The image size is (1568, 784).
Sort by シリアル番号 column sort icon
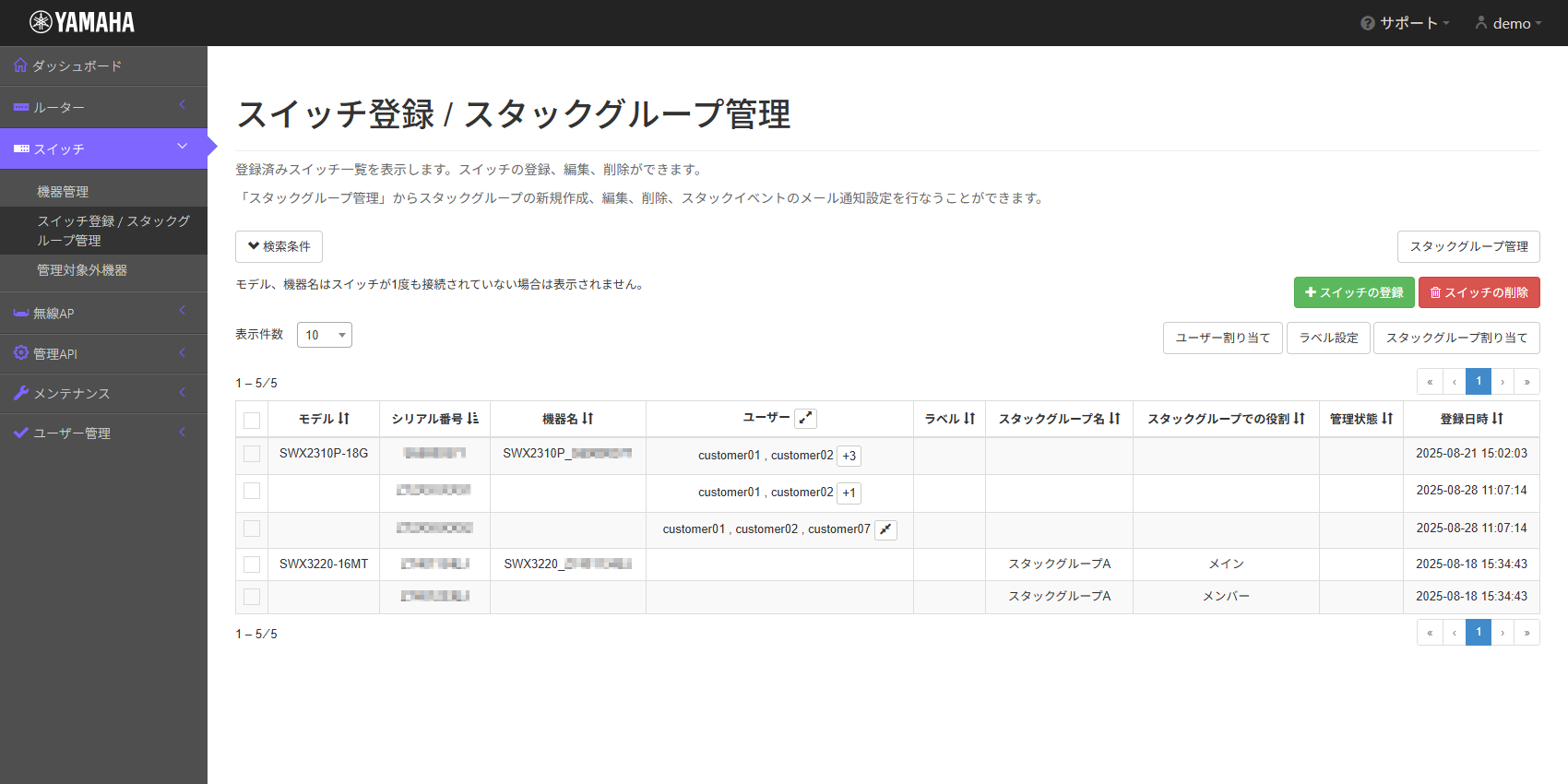click(x=472, y=419)
